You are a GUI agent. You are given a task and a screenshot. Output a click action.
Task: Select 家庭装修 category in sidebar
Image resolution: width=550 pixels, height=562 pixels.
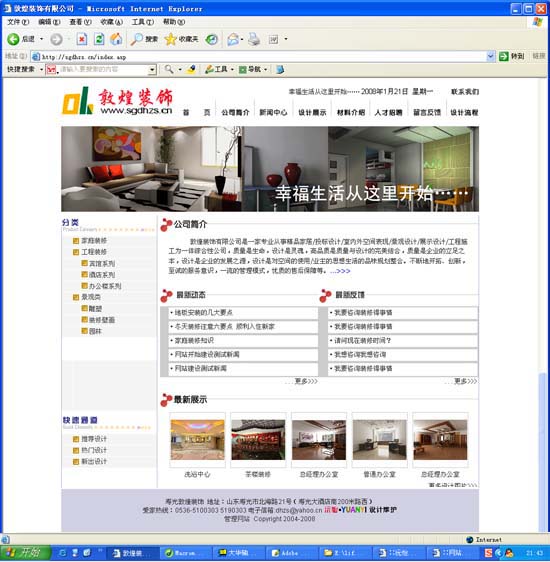94,240
